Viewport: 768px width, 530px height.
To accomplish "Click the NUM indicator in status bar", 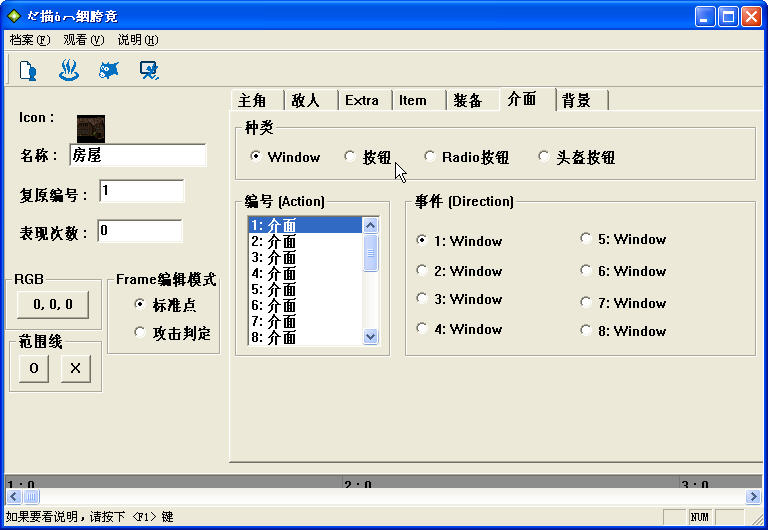I will 700,517.
